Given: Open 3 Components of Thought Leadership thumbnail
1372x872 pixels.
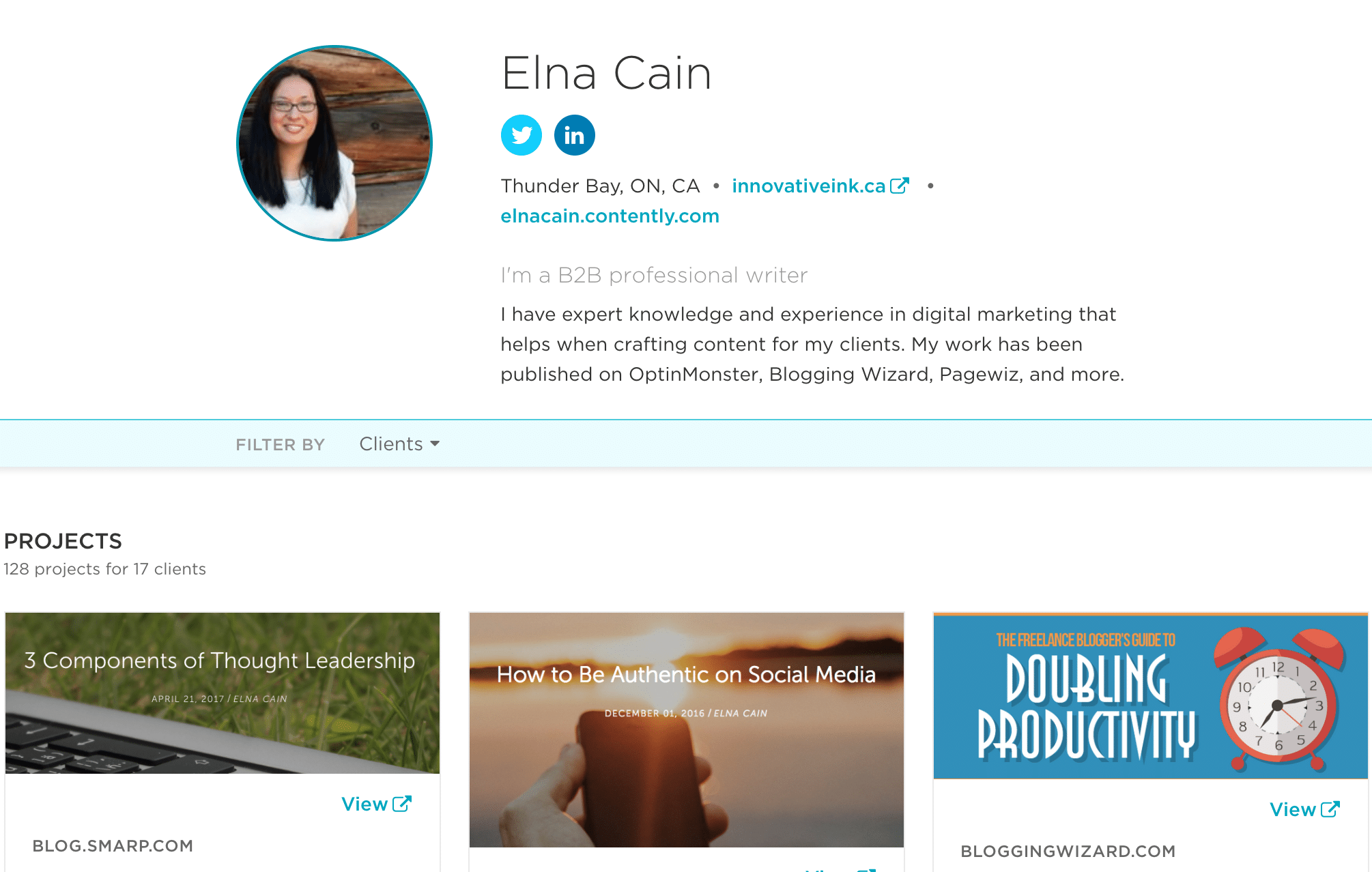Looking at the screenshot, I should coord(223,693).
